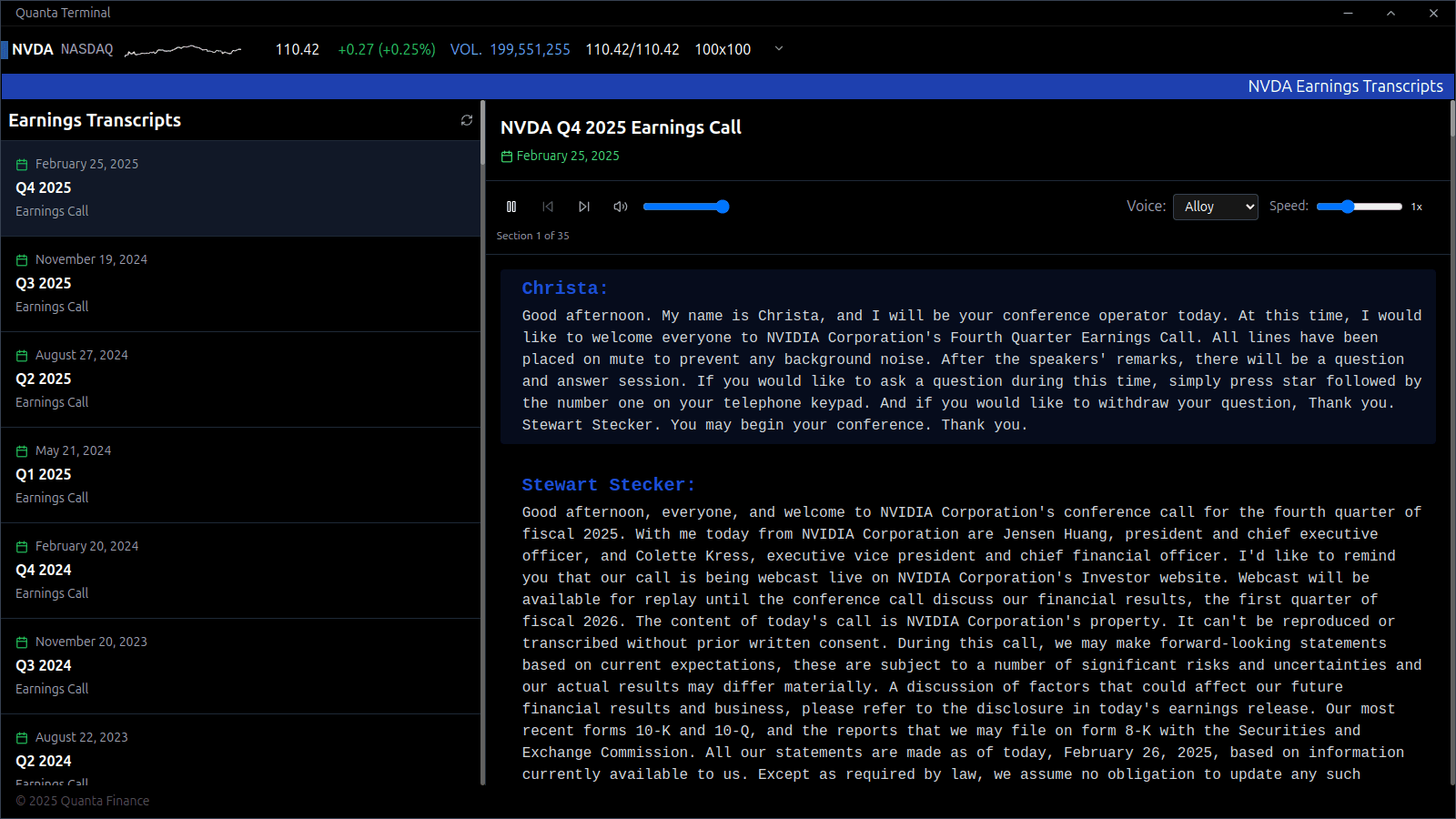The height and width of the screenshot is (819, 1456).
Task: Click the calendar icon beside November 19, 2024
Action: [22, 260]
